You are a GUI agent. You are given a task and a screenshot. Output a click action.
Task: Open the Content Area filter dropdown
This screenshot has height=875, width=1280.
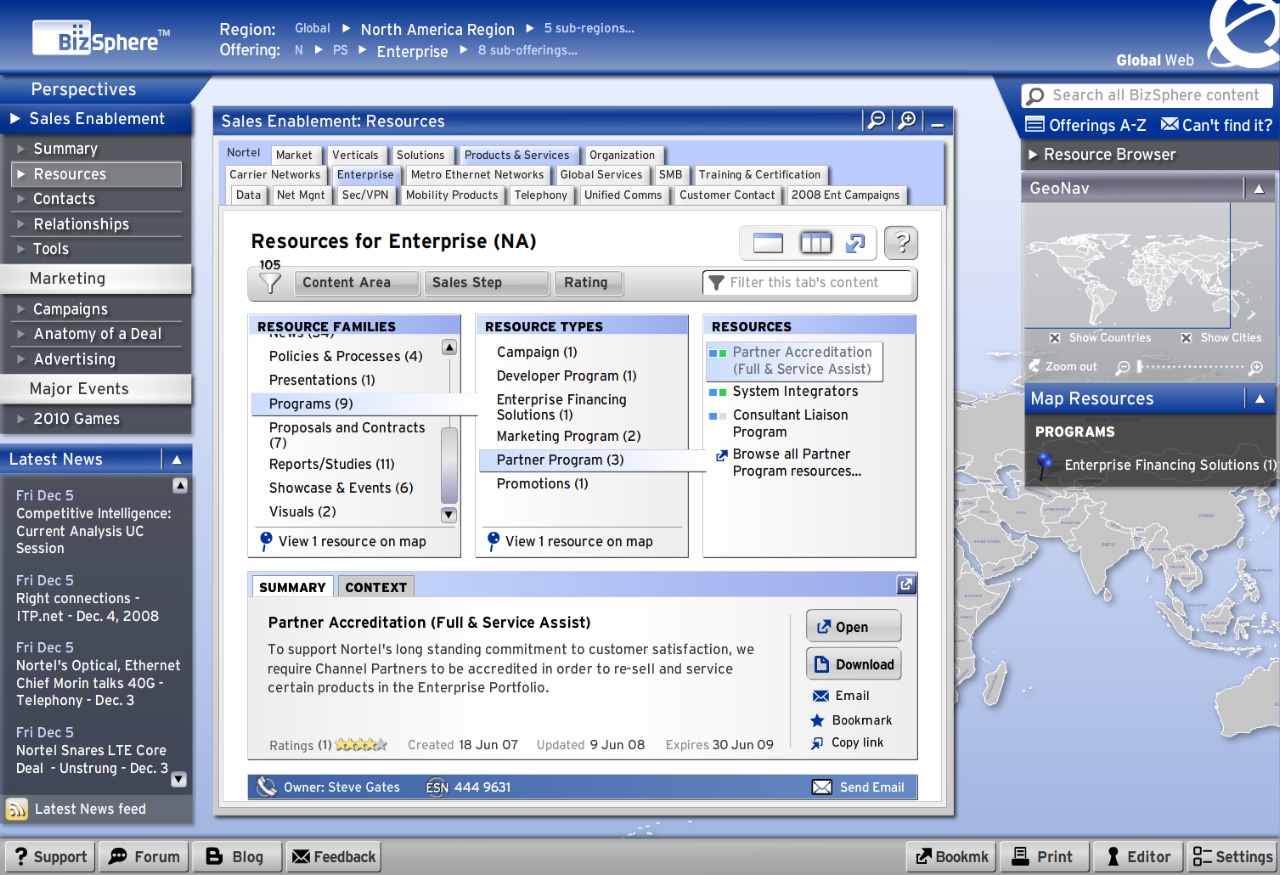(357, 283)
